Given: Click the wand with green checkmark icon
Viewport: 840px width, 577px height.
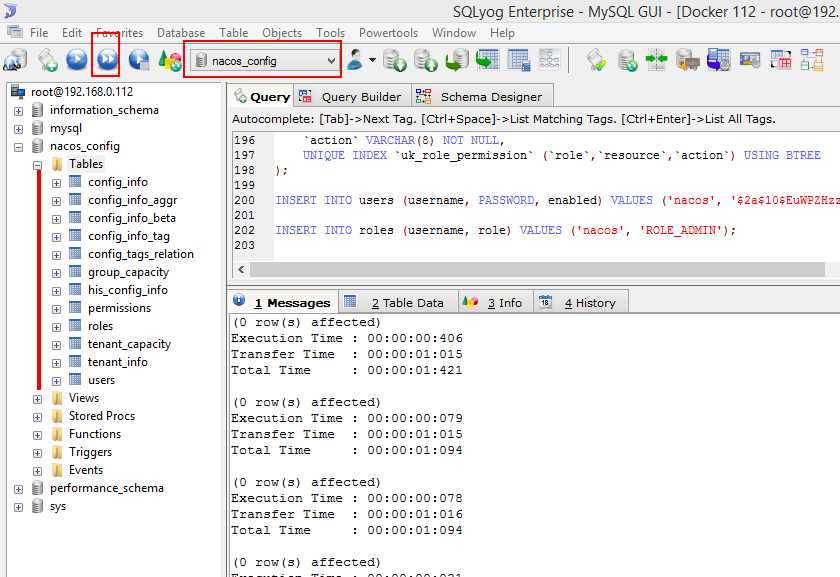Looking at the screenshot, I should (596, 60).
